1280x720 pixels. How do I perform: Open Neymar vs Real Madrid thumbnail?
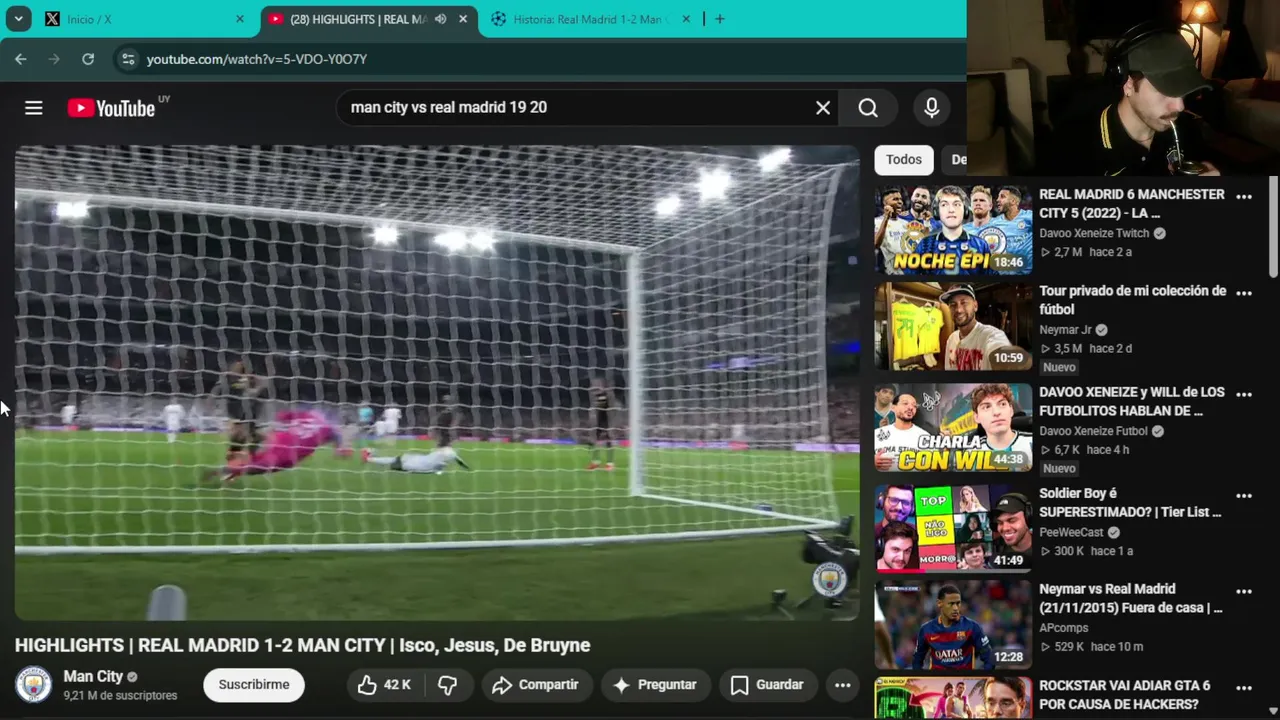point(953,624)
